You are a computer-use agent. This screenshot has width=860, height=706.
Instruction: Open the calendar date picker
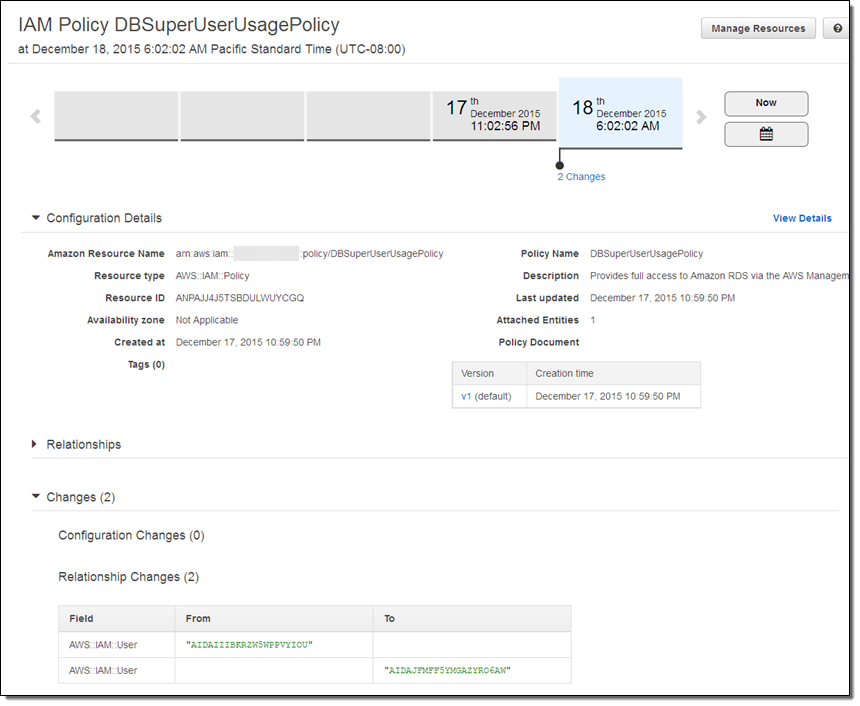(x=766, y=134)
